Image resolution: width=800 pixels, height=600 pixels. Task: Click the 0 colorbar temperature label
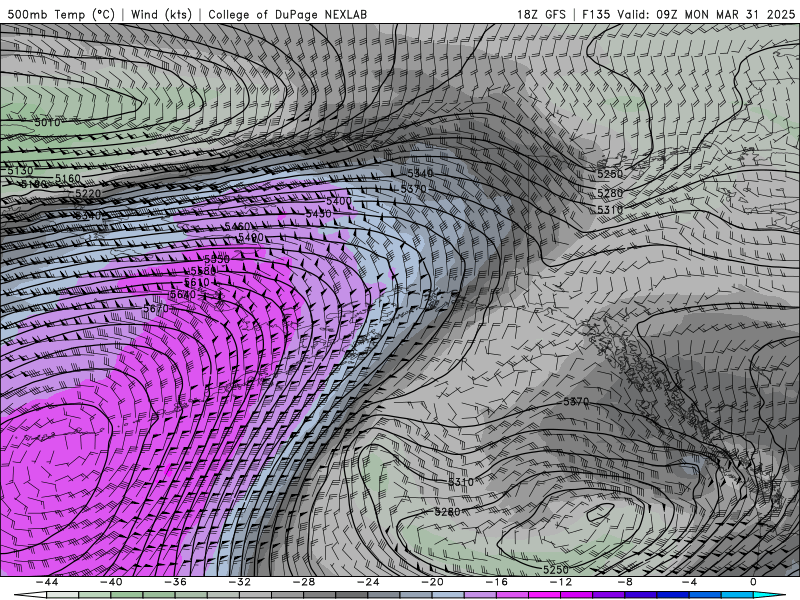tap(753, 582)
